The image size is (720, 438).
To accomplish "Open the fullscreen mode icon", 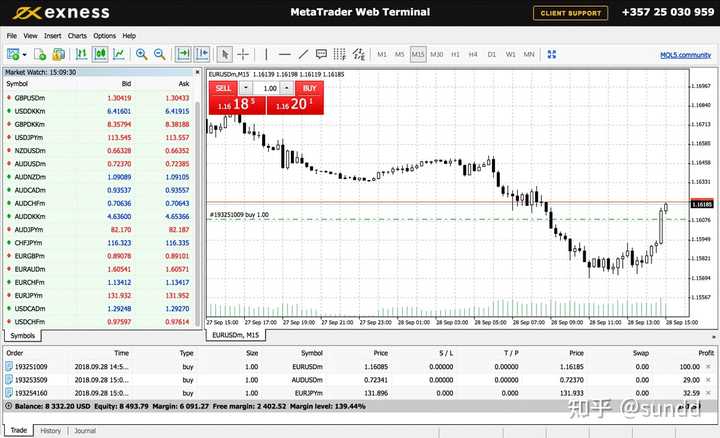I will [553, 54].
